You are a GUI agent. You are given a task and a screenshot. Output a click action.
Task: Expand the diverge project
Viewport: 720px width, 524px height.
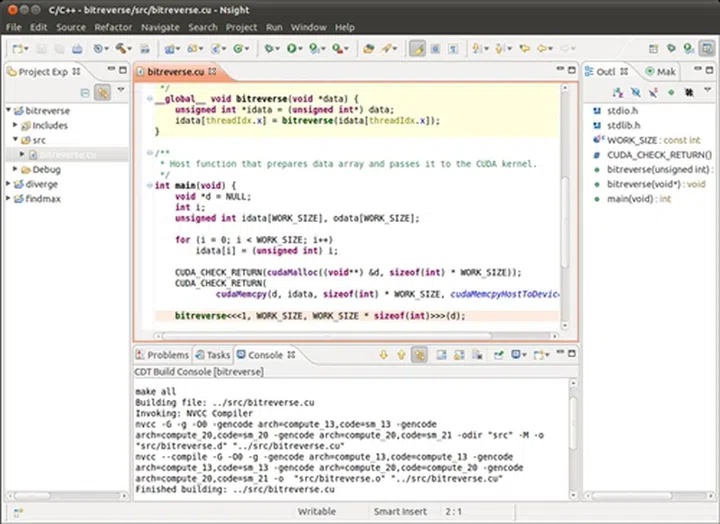8,184
